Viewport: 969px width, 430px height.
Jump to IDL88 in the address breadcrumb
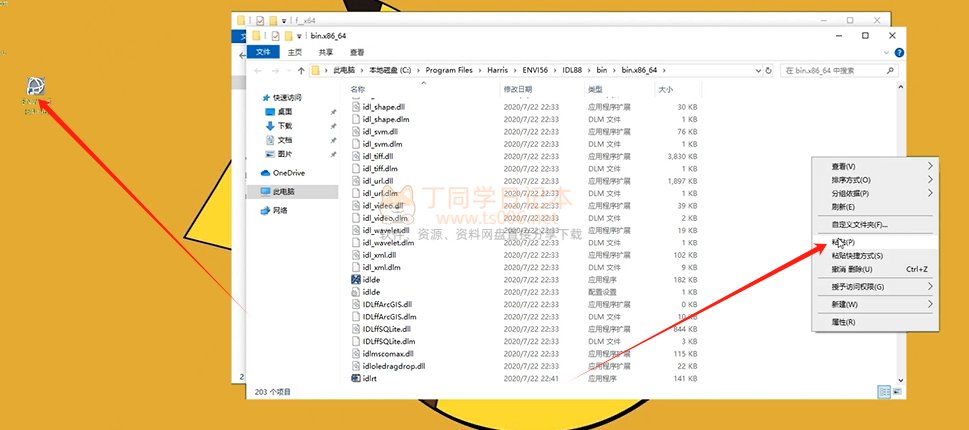570,70
